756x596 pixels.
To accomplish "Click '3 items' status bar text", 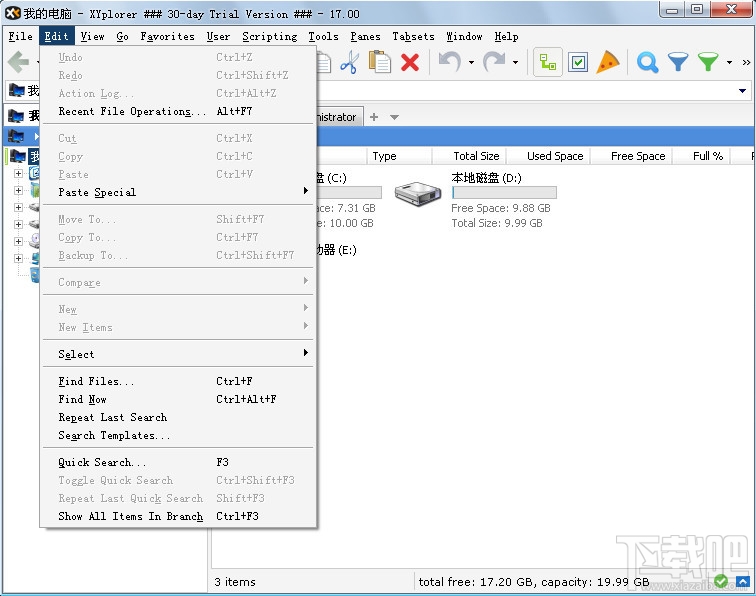I will pos(235,582).
